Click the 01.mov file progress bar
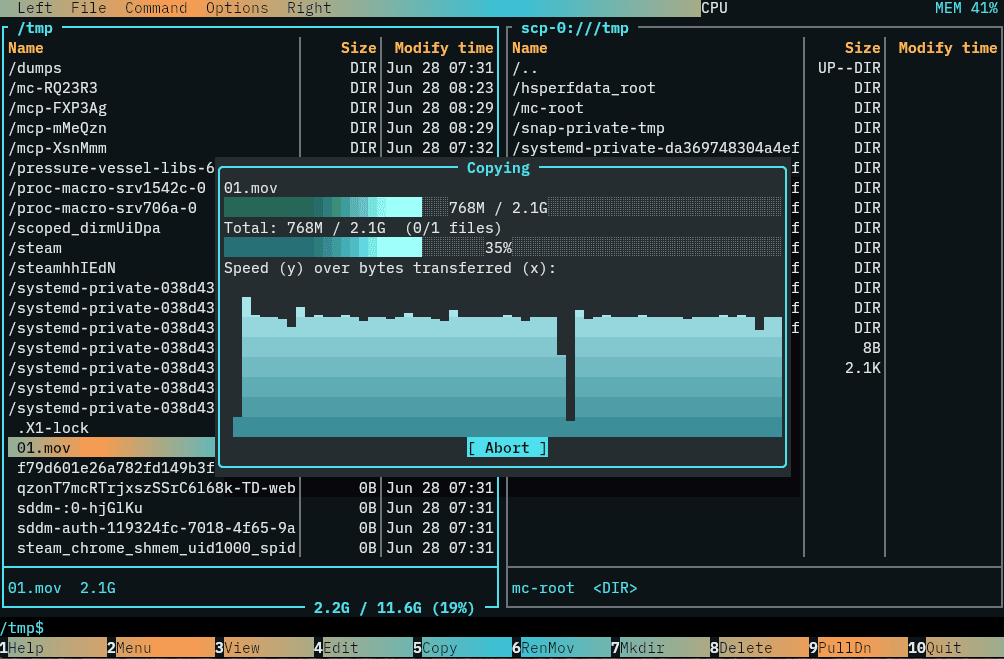Screen dimensions: 1004x659 click(x=503, y=207)
